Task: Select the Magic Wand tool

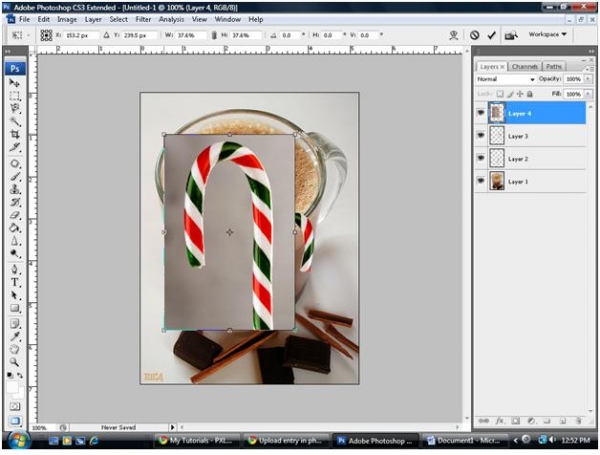Action: (x=15, y=121)
